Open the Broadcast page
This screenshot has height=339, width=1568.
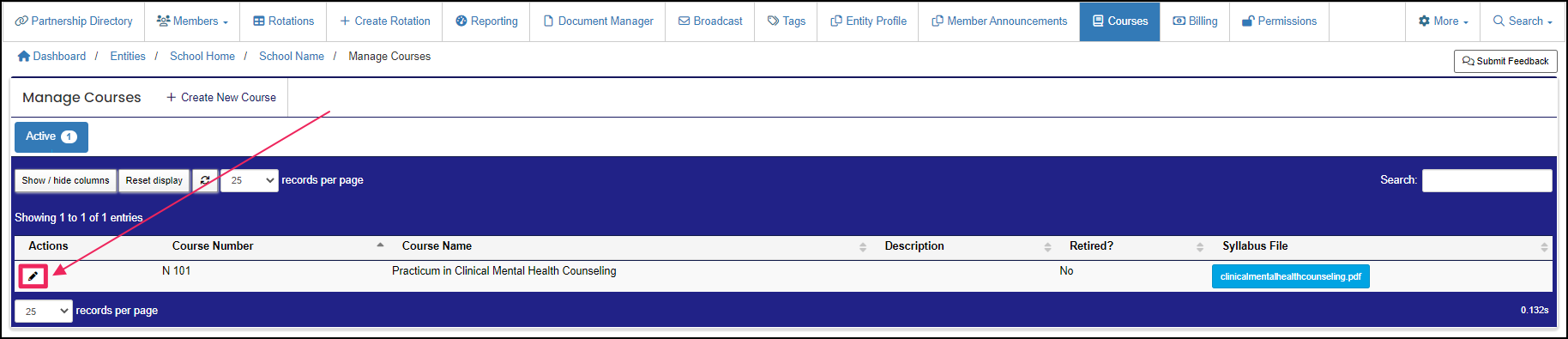click(710, 21)
